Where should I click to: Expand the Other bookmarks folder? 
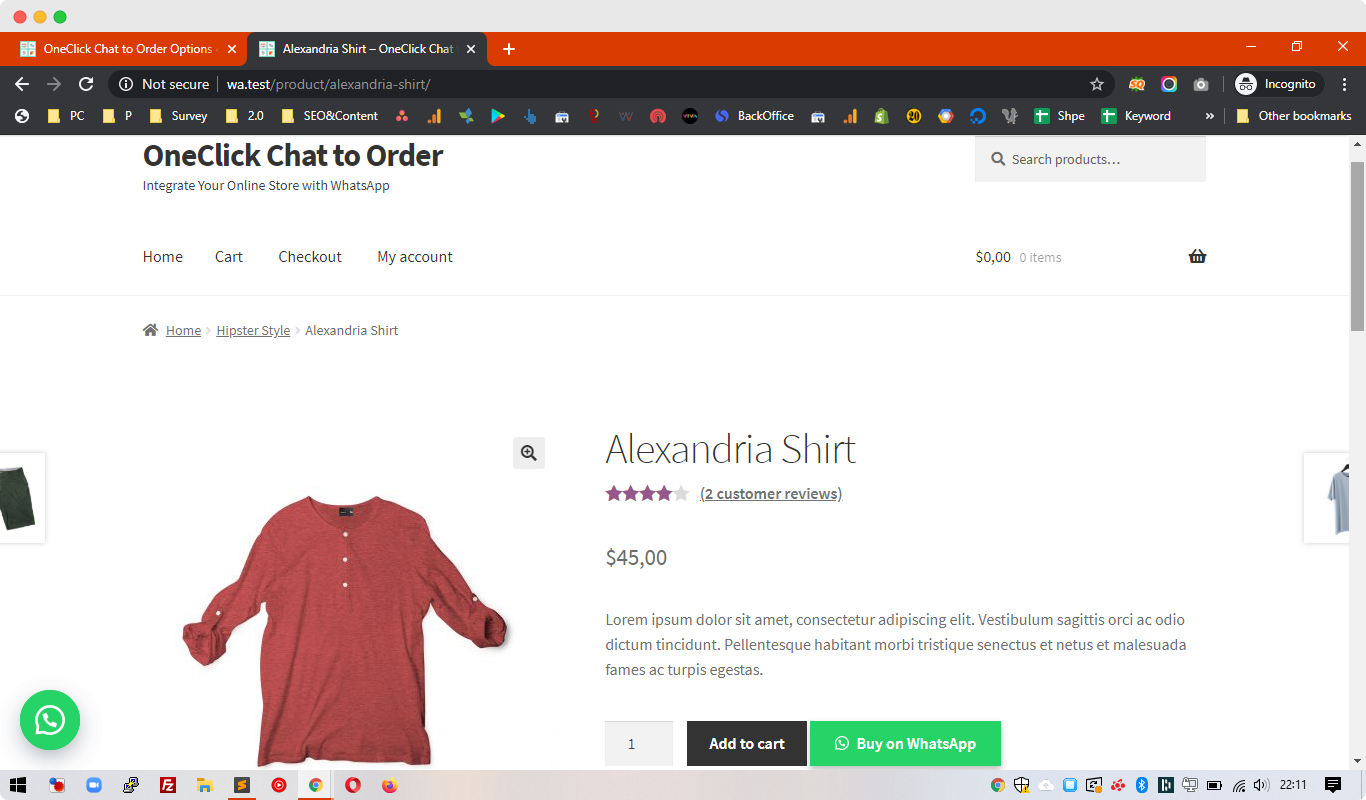[1294, 115]
